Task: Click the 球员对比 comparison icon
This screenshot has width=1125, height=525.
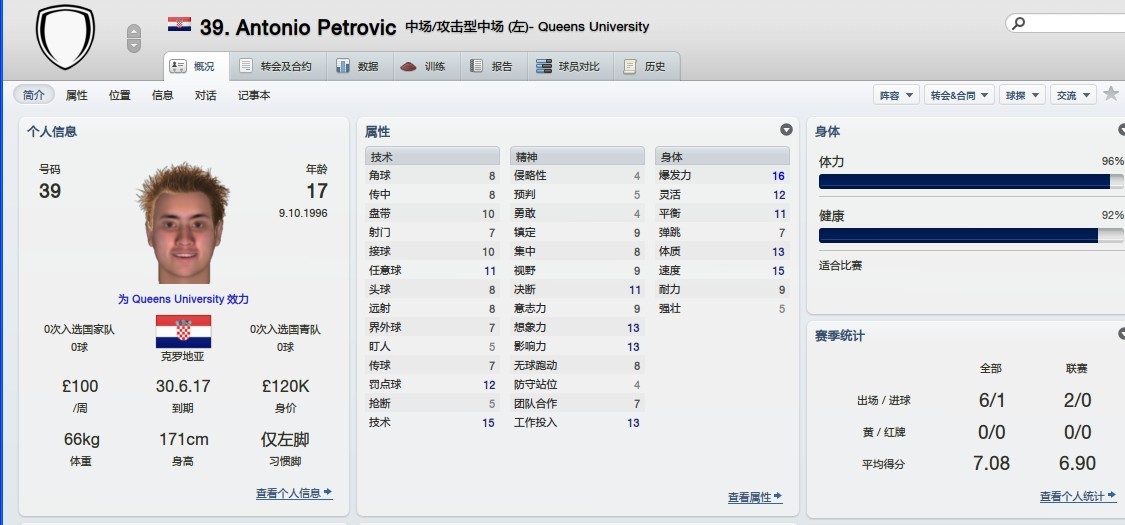Action: click(x=544, y=67)
